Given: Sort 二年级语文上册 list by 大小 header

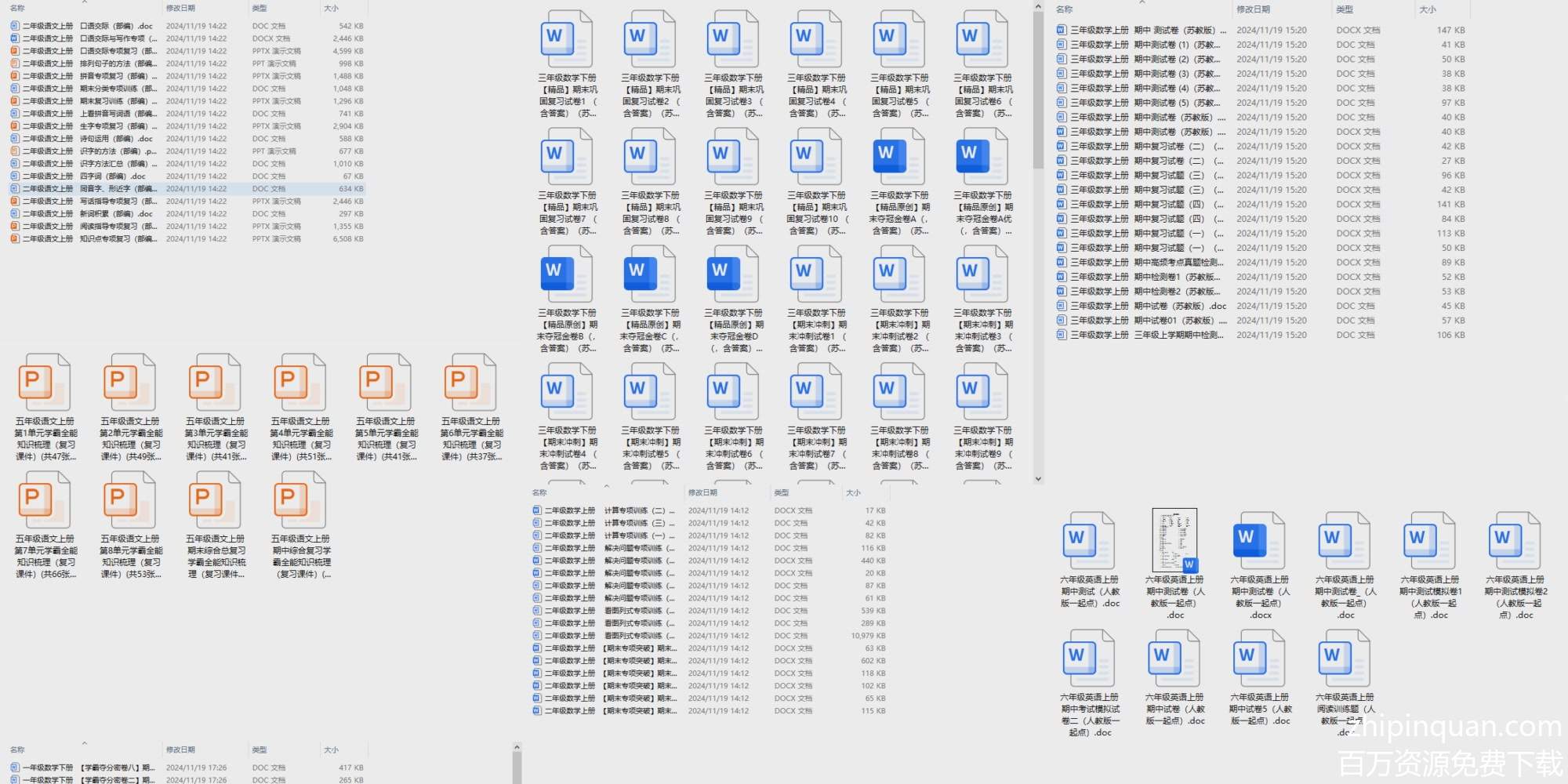Looking at the screenshot, I should pos(332,9).
